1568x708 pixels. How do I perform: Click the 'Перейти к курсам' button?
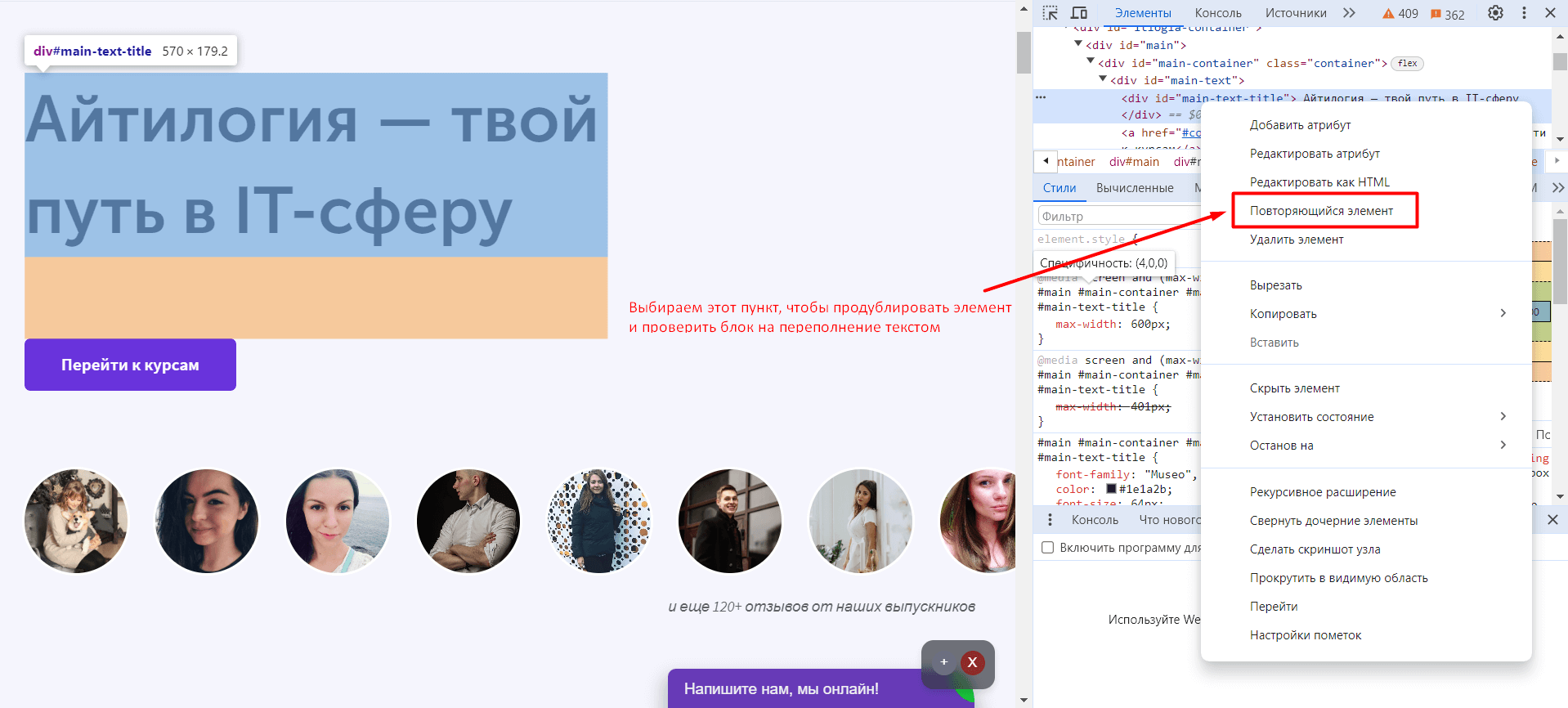[130, 365]
